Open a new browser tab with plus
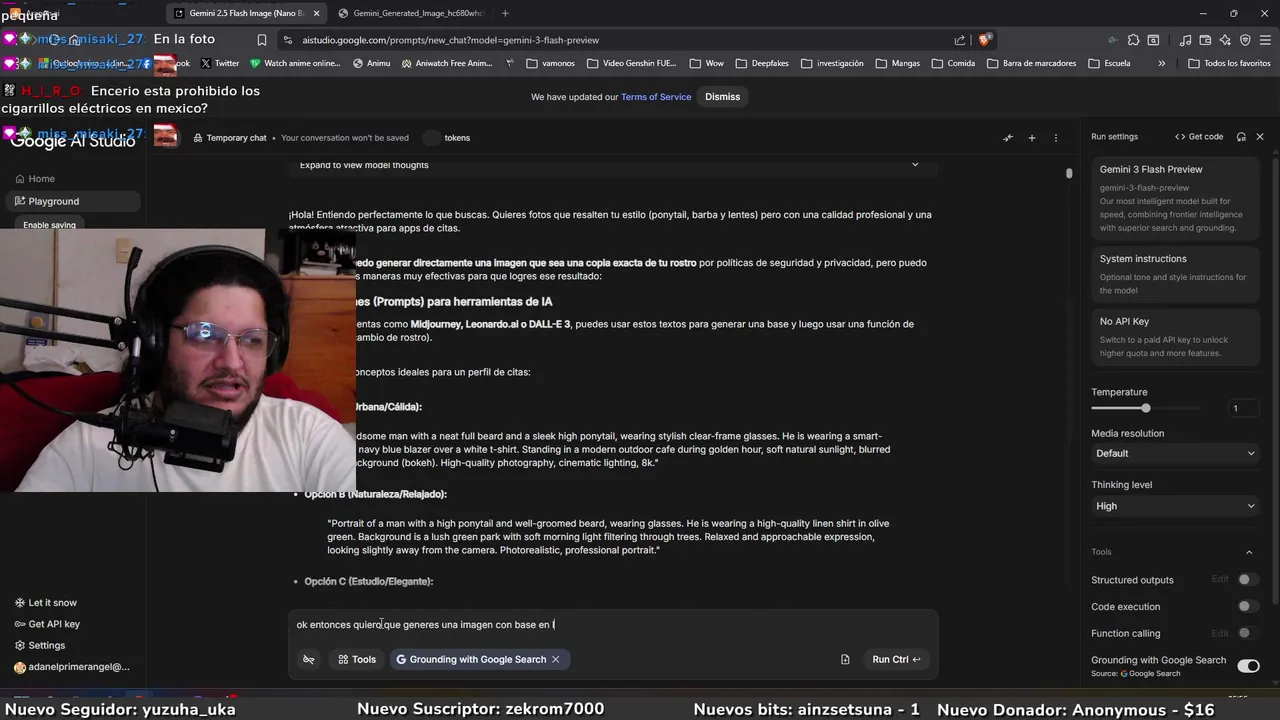The image size is (1280, 720). coord(505,13)
